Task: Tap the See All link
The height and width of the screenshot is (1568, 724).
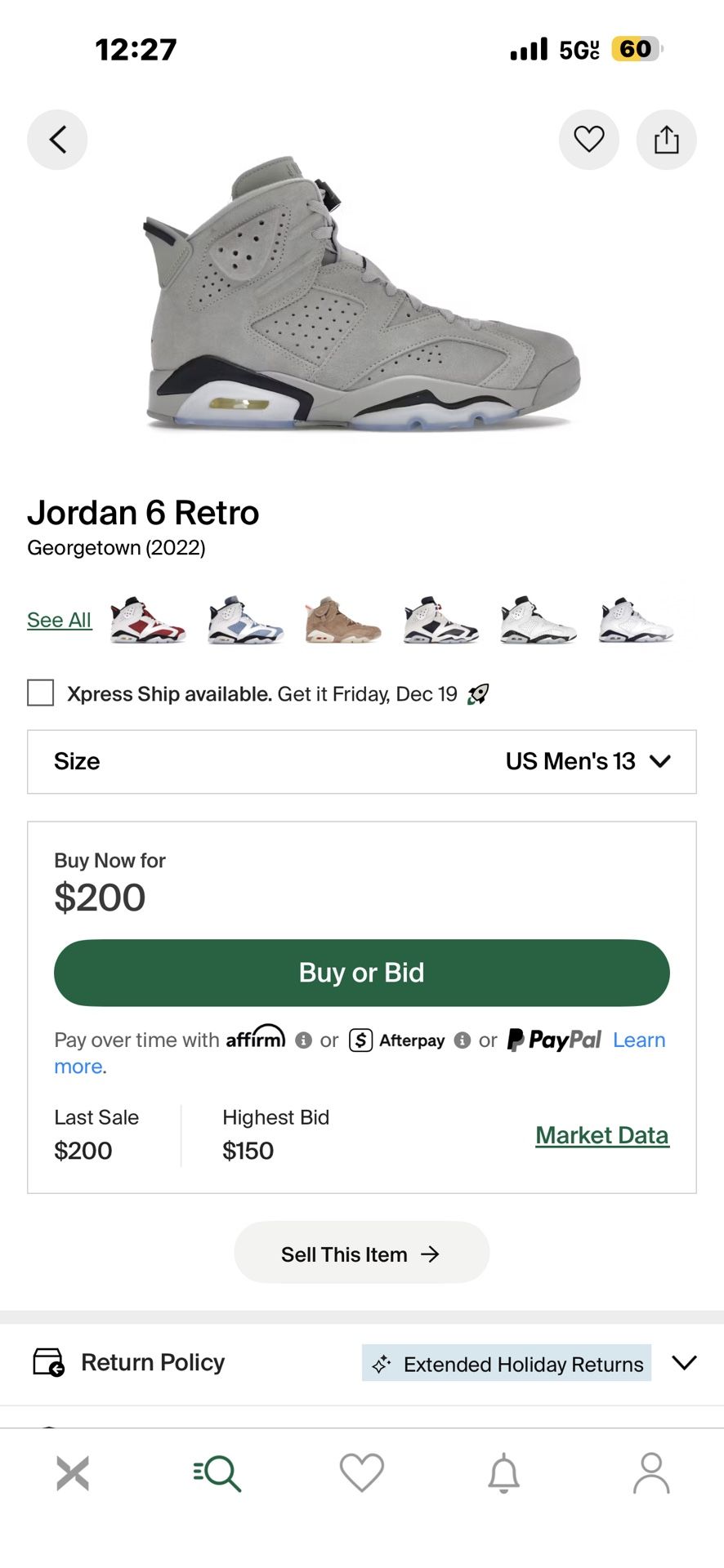Action: [x=59, y=620]
